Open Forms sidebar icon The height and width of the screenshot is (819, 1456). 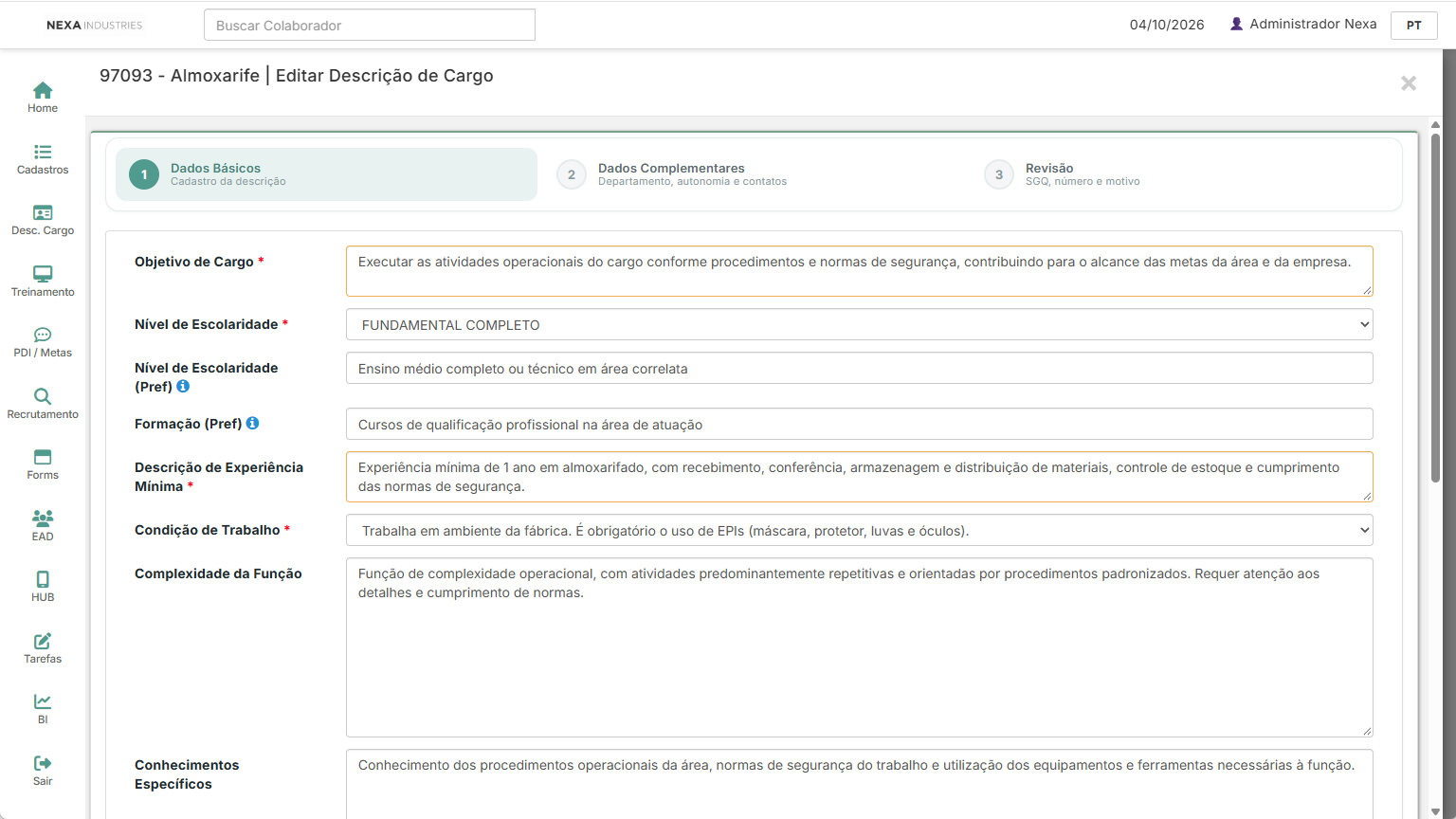[43, 457]
